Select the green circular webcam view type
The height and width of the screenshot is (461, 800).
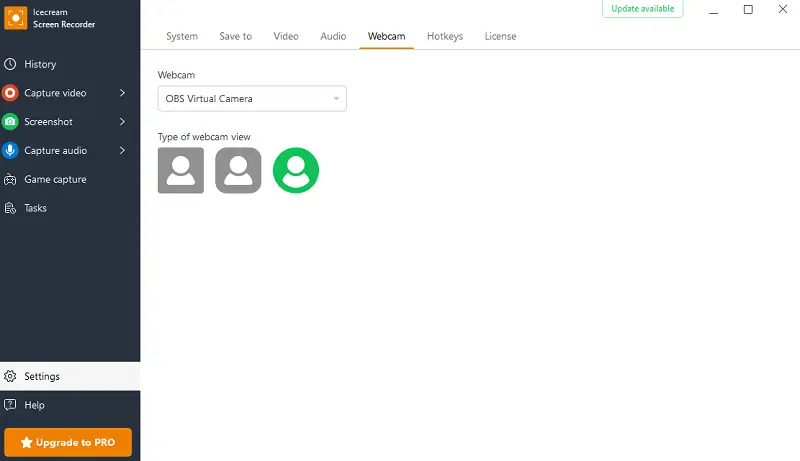(x=296, y=171)
